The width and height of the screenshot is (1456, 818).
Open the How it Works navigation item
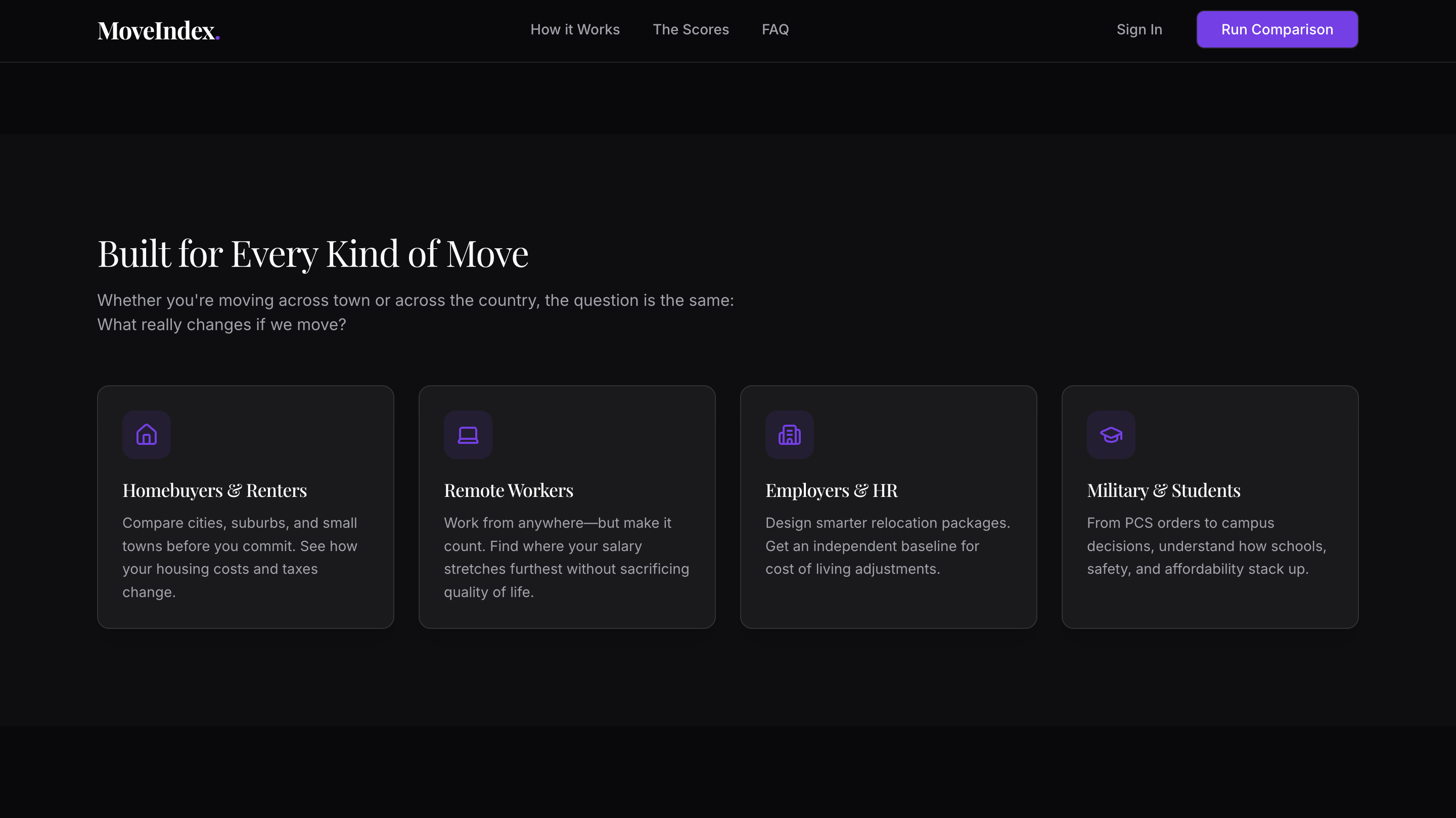pos(575,29)
